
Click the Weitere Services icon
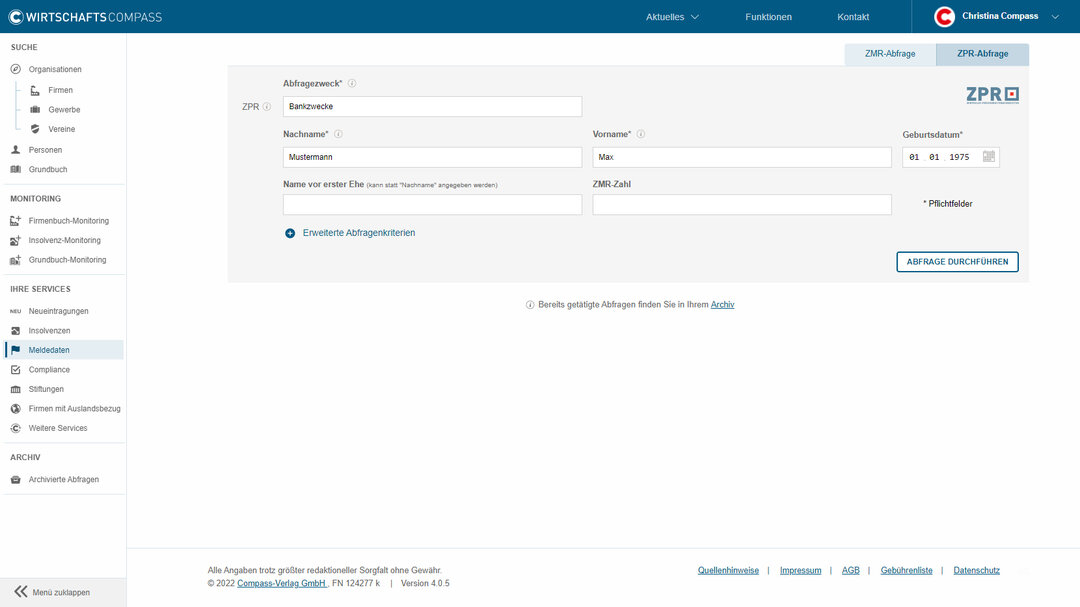coord(16,429)
